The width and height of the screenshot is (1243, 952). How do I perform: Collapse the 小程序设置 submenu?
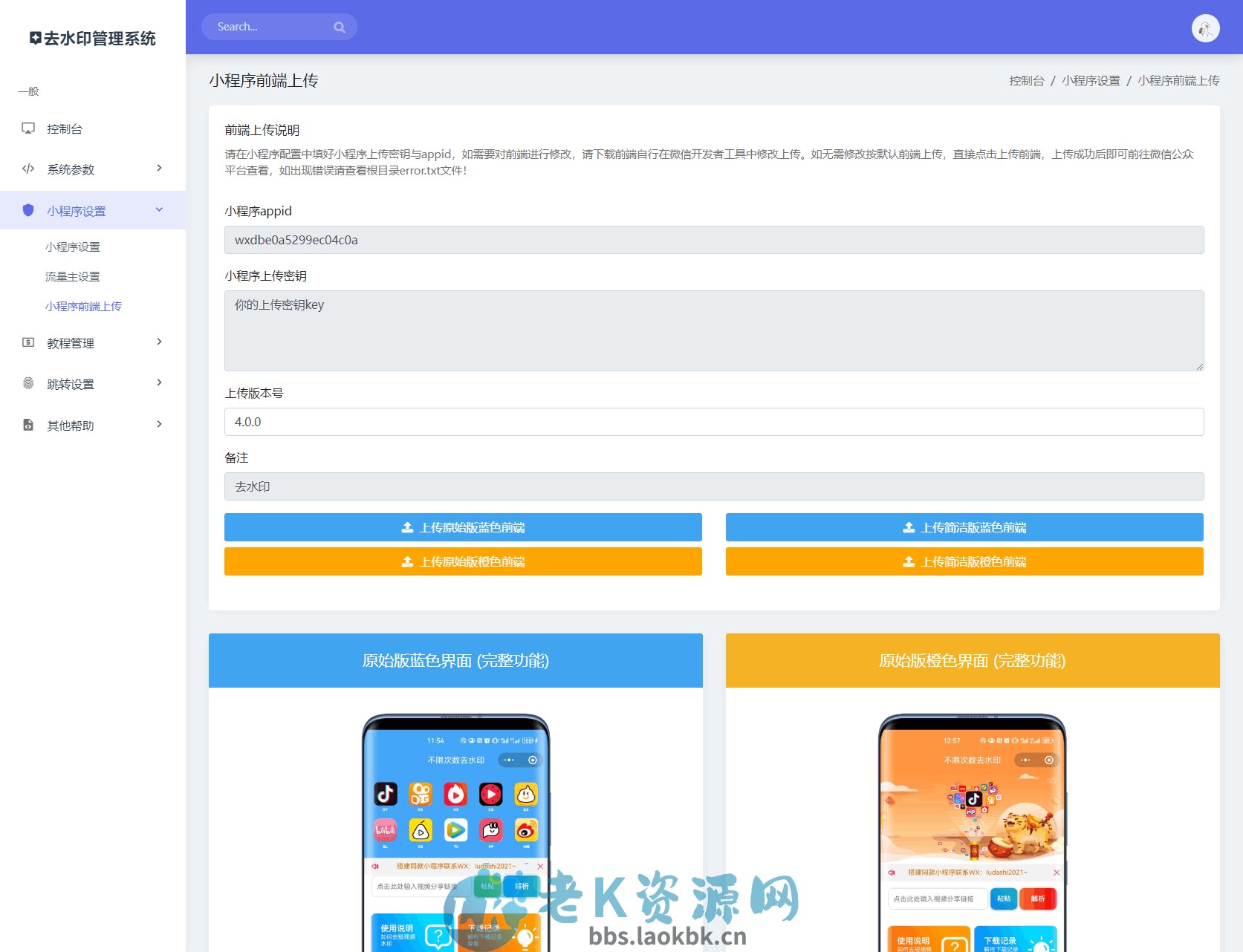tap(158, 210)
